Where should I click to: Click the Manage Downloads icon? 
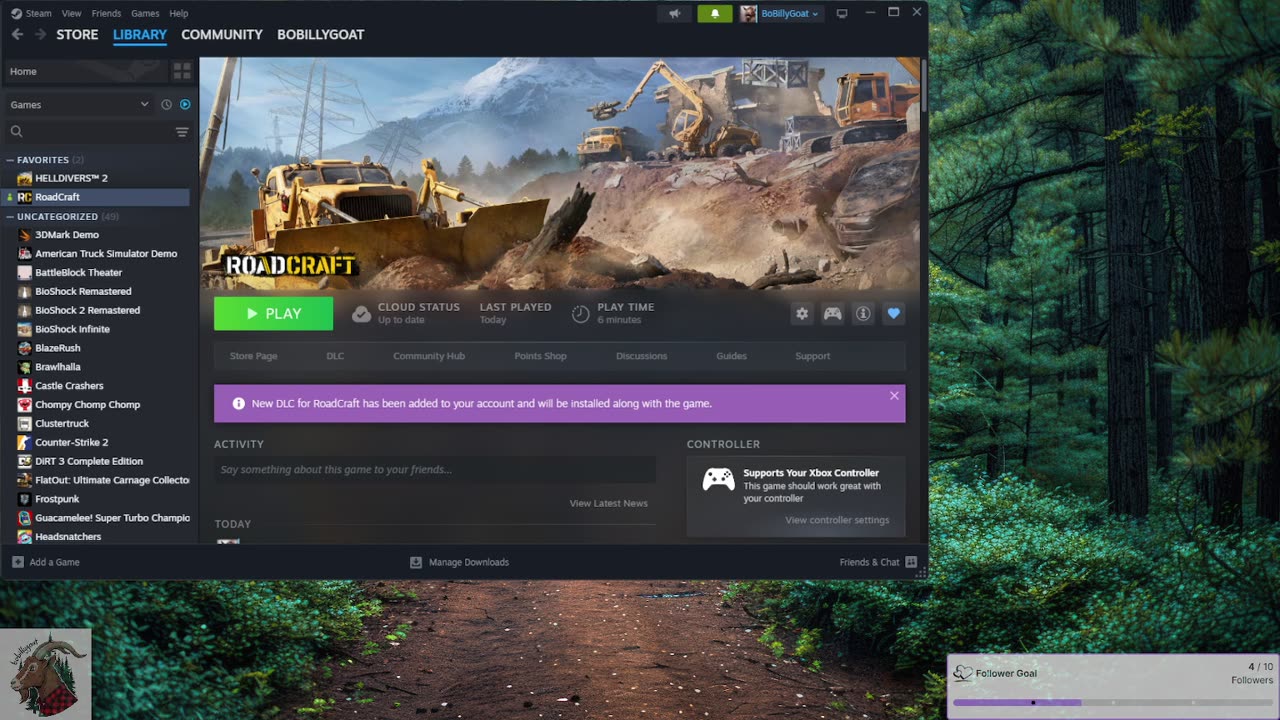coord(416,562)
